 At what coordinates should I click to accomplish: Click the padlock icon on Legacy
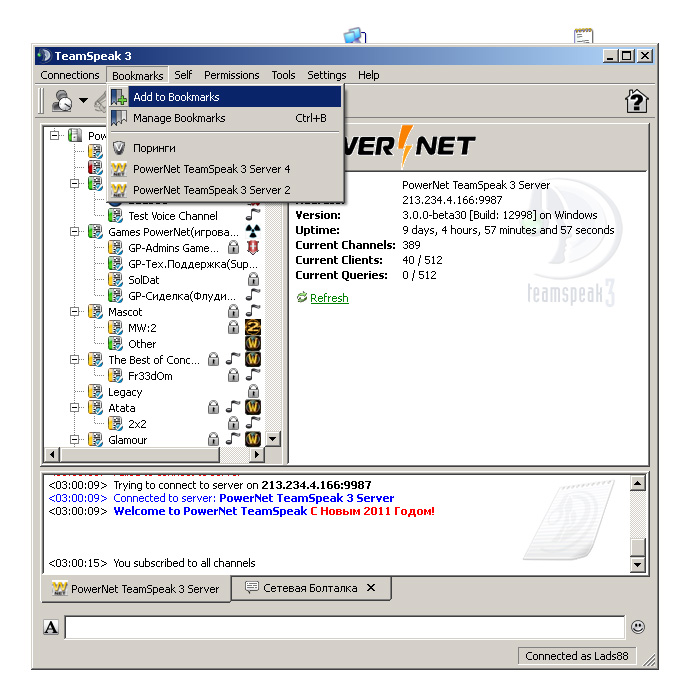point(253,391)
